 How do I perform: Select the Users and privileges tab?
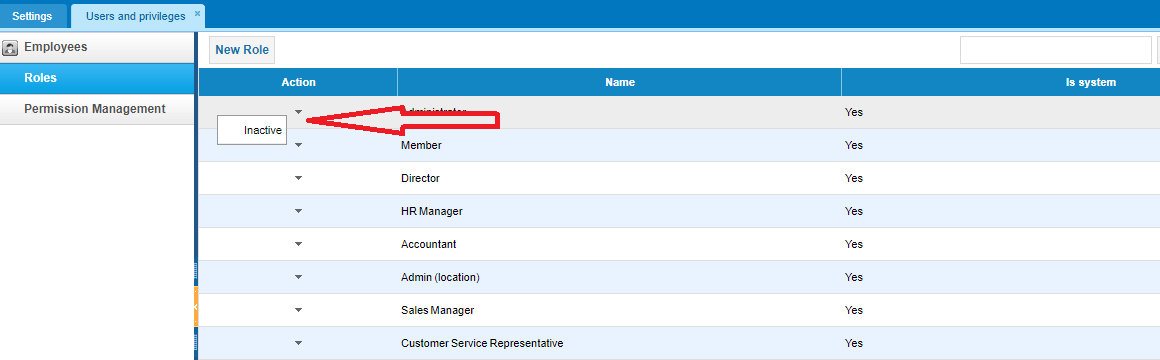pyautogui.click(x=135, y=16)
